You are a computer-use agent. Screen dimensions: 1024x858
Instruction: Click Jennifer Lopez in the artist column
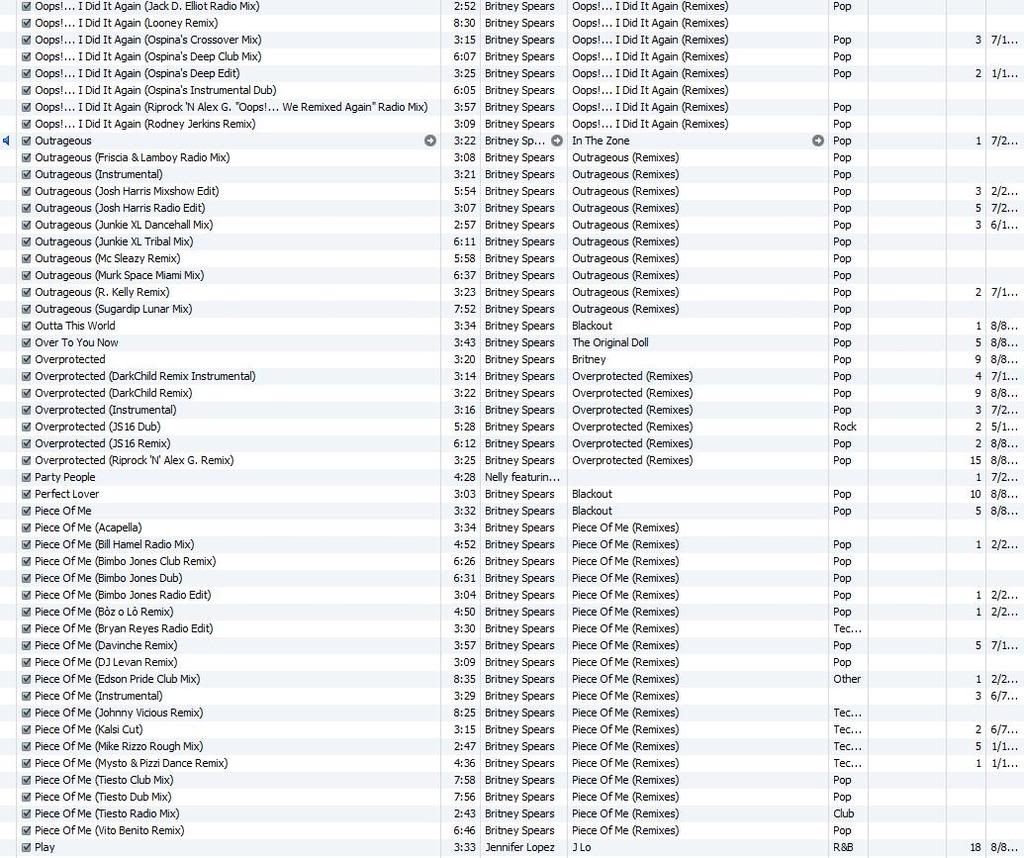pos(519,847)
